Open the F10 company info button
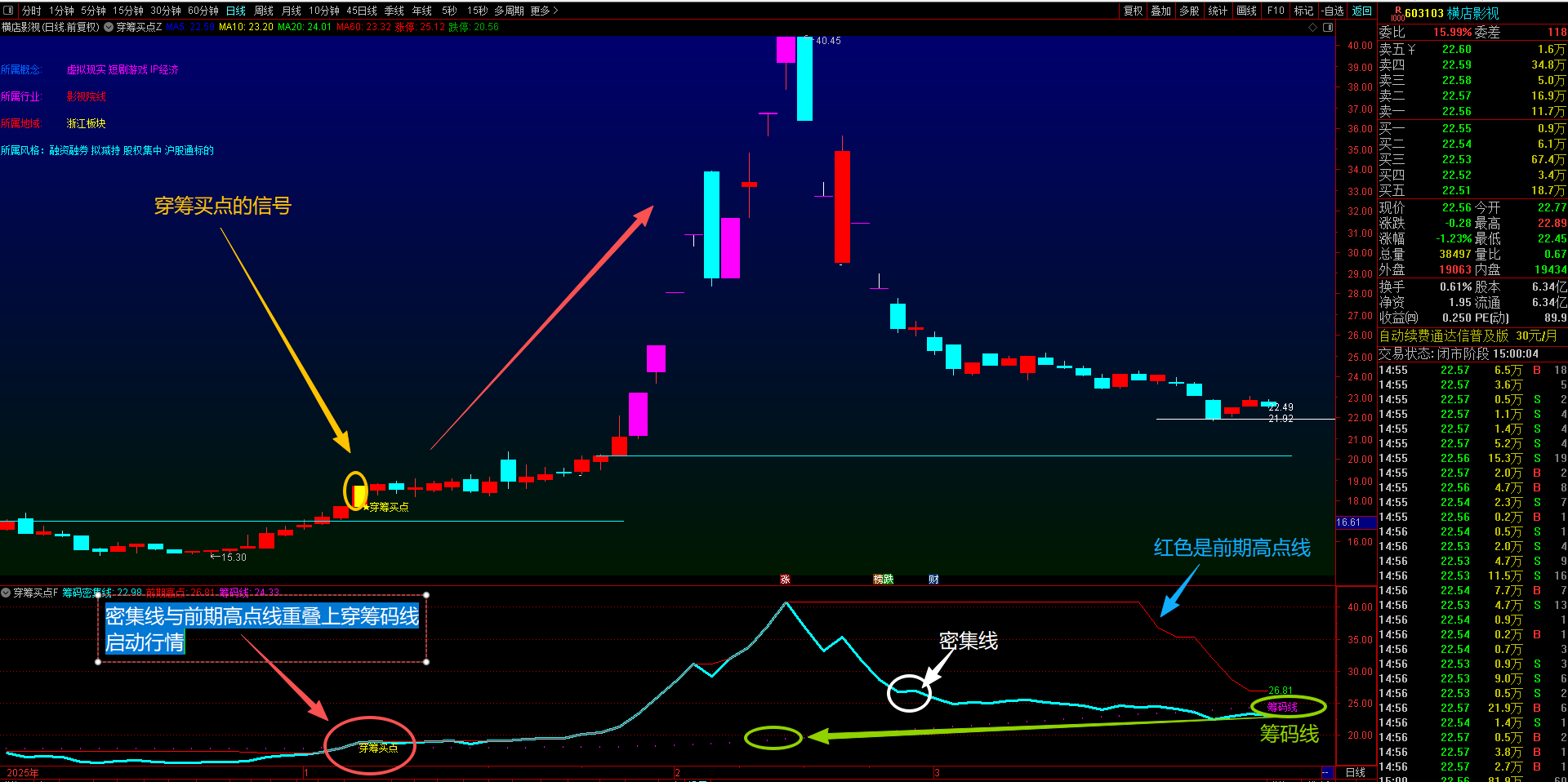The height and width of the screenshot is (782, 1568). pos(1276,11)
